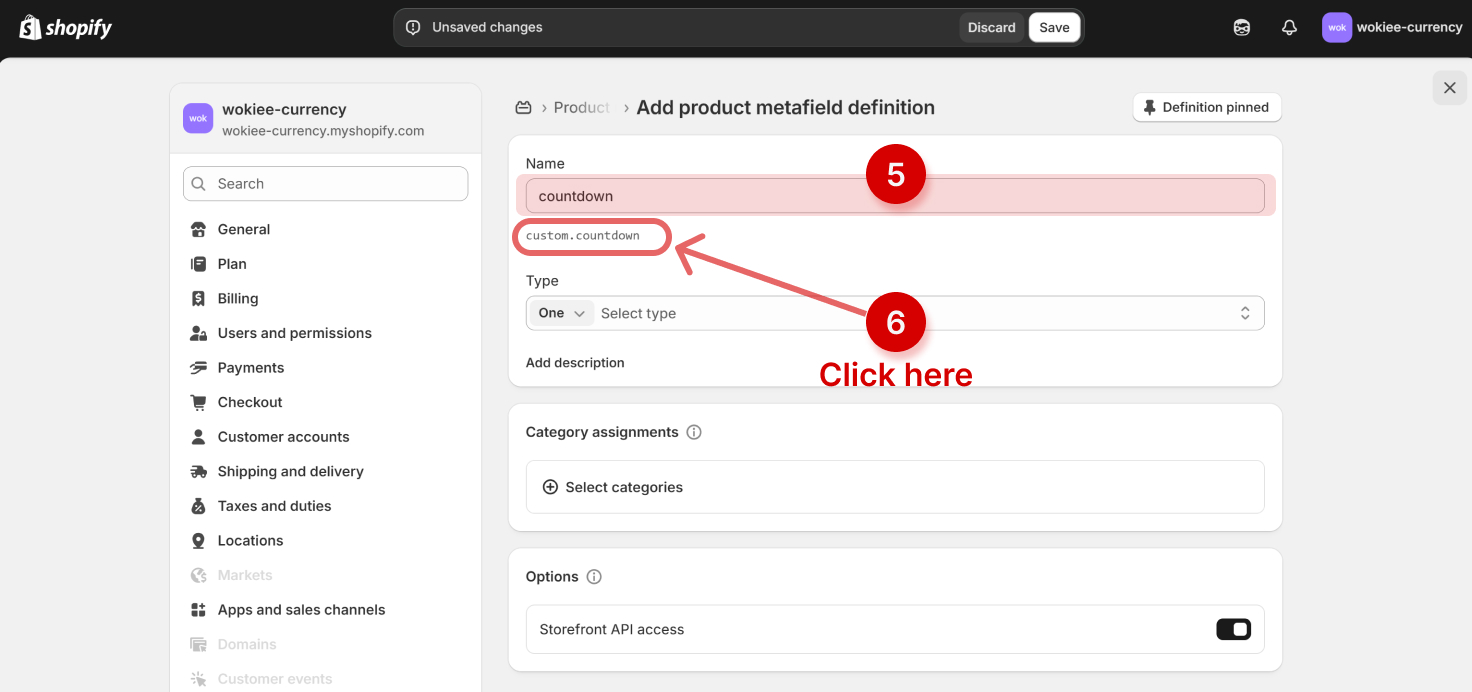Click the Category assignments info icon

coord(694,432)
